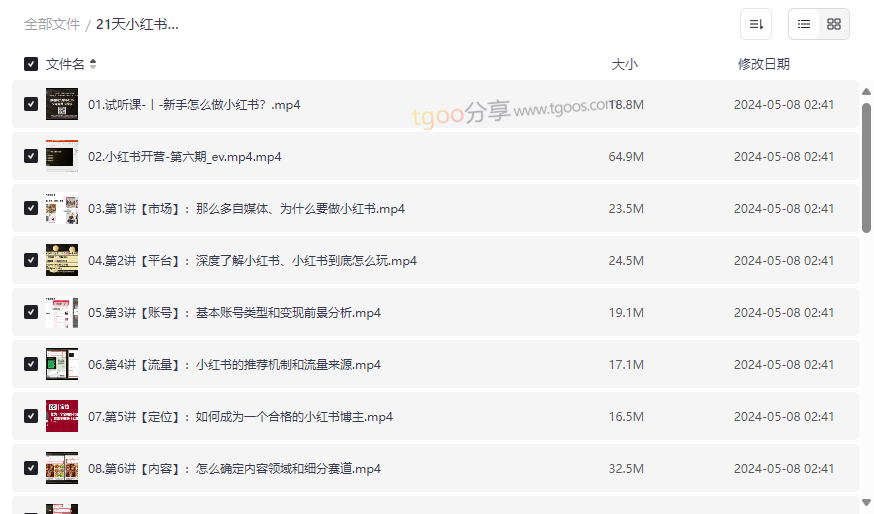Viewport: 874px width, 514px height.
Task: Click the 修改日期 column header
Action: [764, 64]
